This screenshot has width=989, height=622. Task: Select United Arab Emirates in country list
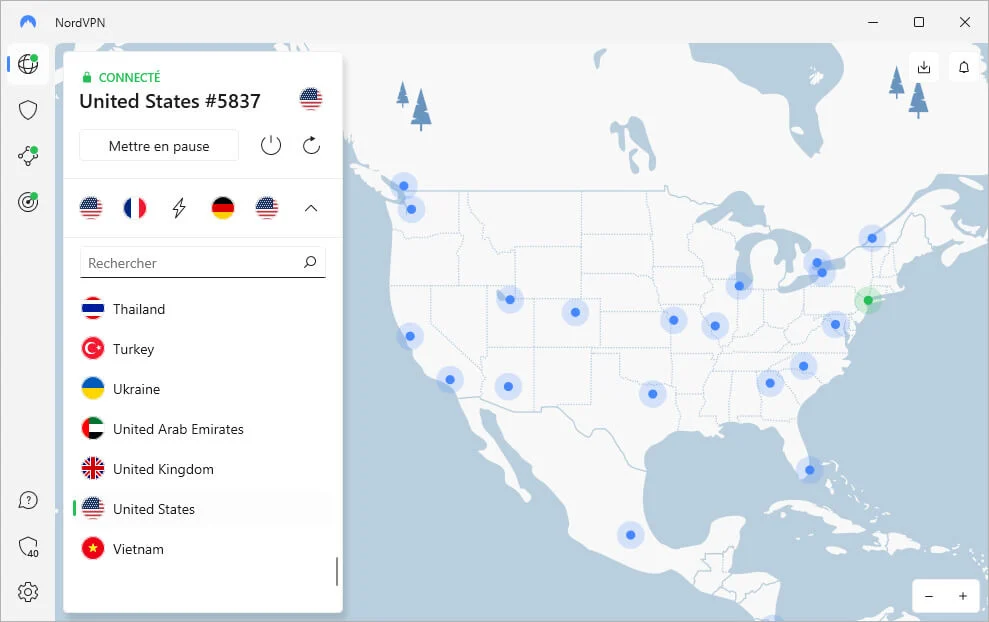coord(203,429)
